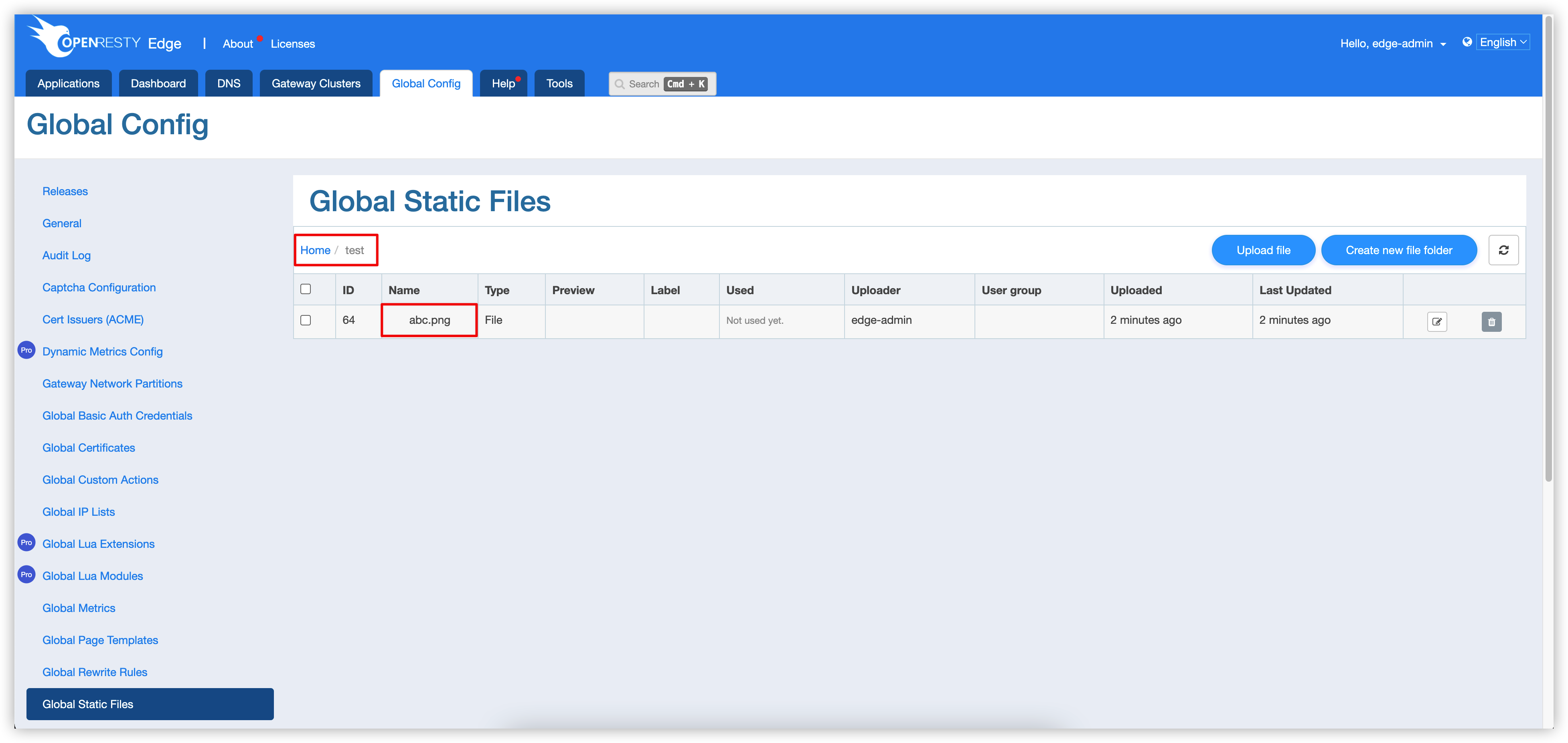This screenshot has width=1568, height=743.
Task: Click the Pro badge beside Global Lua Modules
Action: (x=26, y=575)
